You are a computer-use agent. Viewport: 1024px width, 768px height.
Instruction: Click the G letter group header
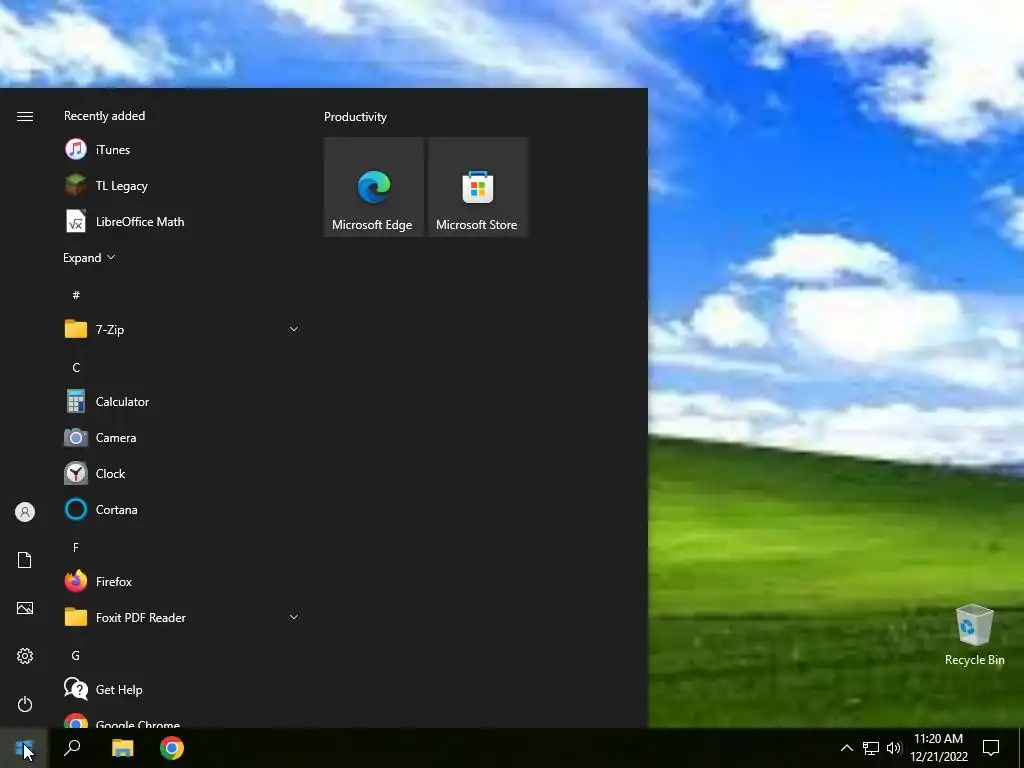(76, 656)
